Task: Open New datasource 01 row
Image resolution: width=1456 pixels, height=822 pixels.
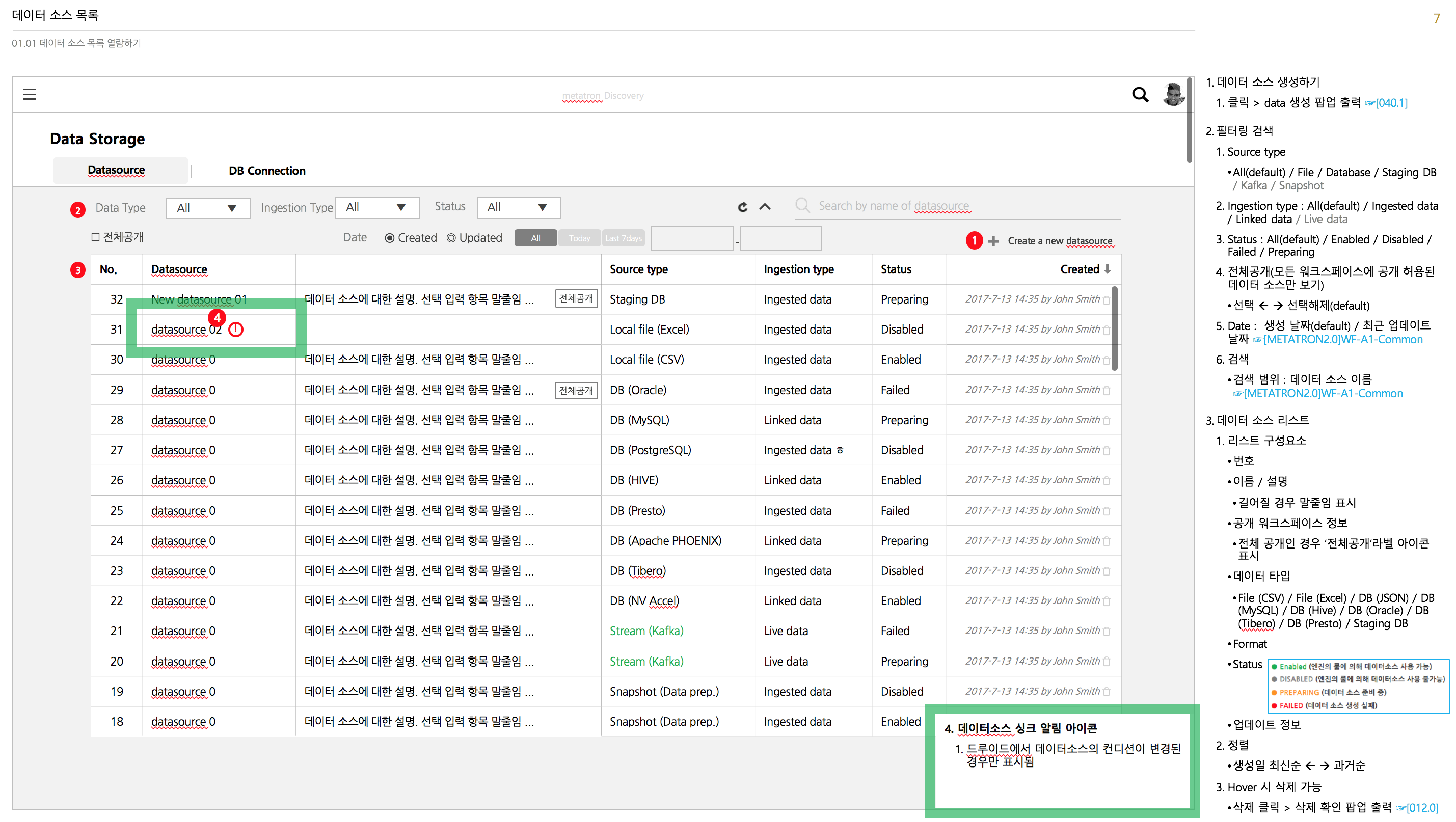Action: point(199,299)
